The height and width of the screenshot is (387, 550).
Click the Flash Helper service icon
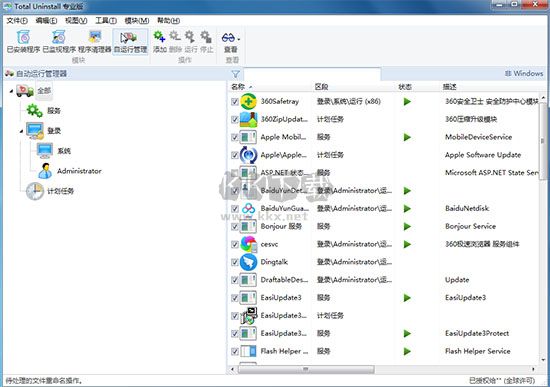(x=248, y=351)
